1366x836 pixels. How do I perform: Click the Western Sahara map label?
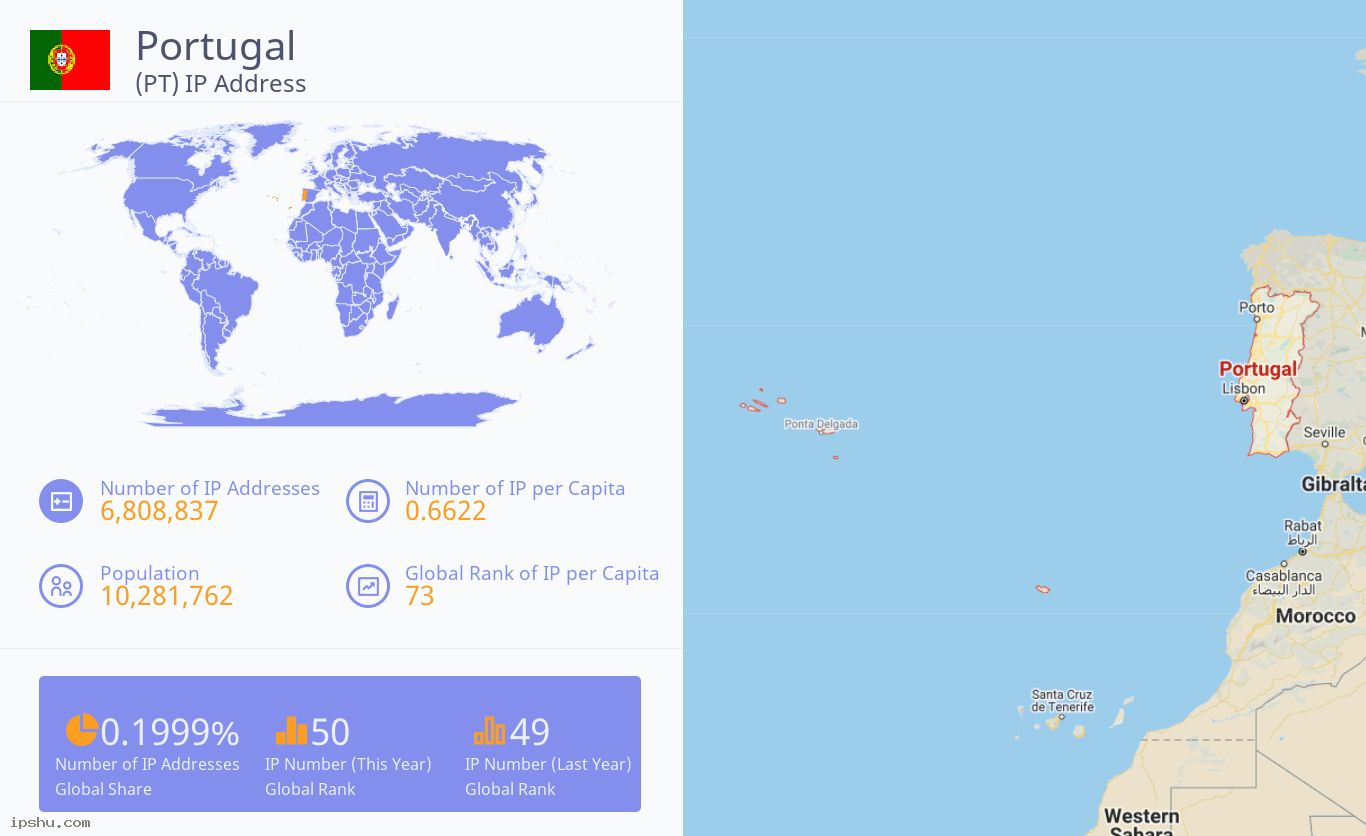click(x=1141, y=824)
